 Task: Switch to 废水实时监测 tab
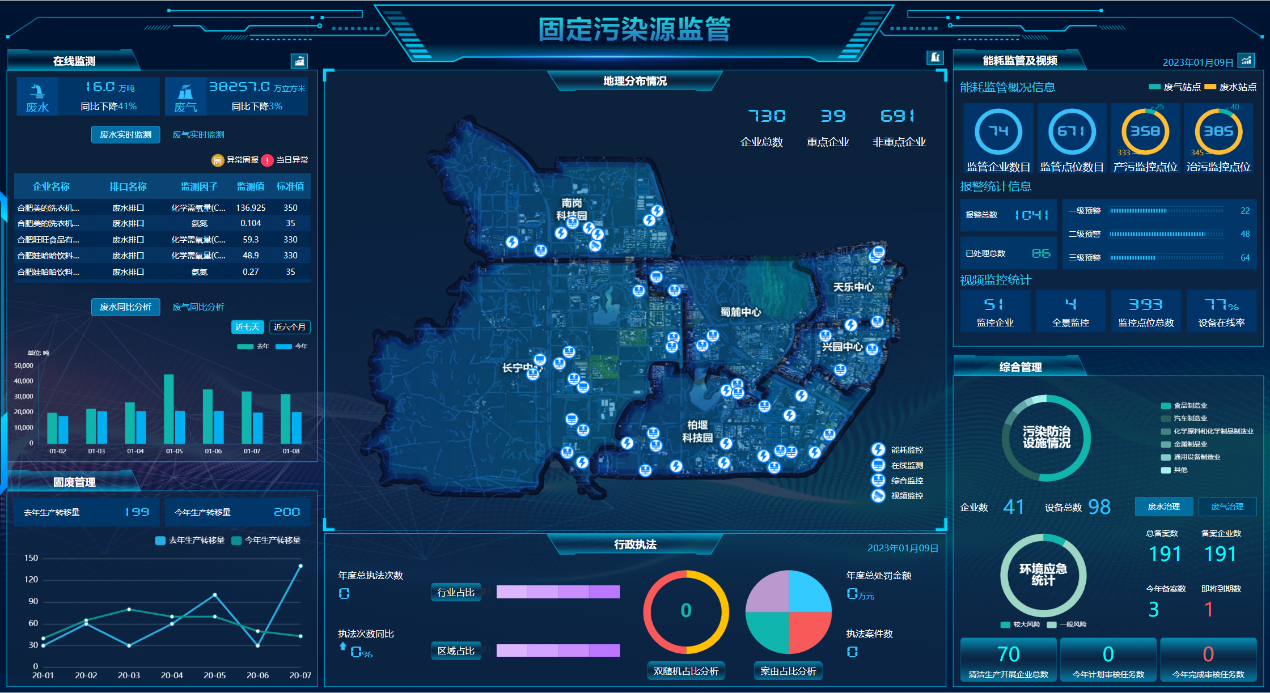coord(125,134)
